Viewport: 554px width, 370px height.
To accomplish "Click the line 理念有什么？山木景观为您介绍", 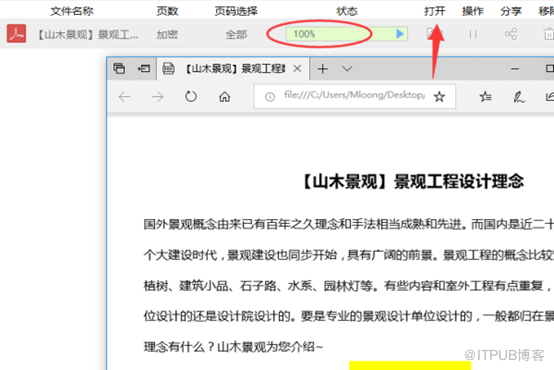I will pyautogui.click(x=233, y=347).
